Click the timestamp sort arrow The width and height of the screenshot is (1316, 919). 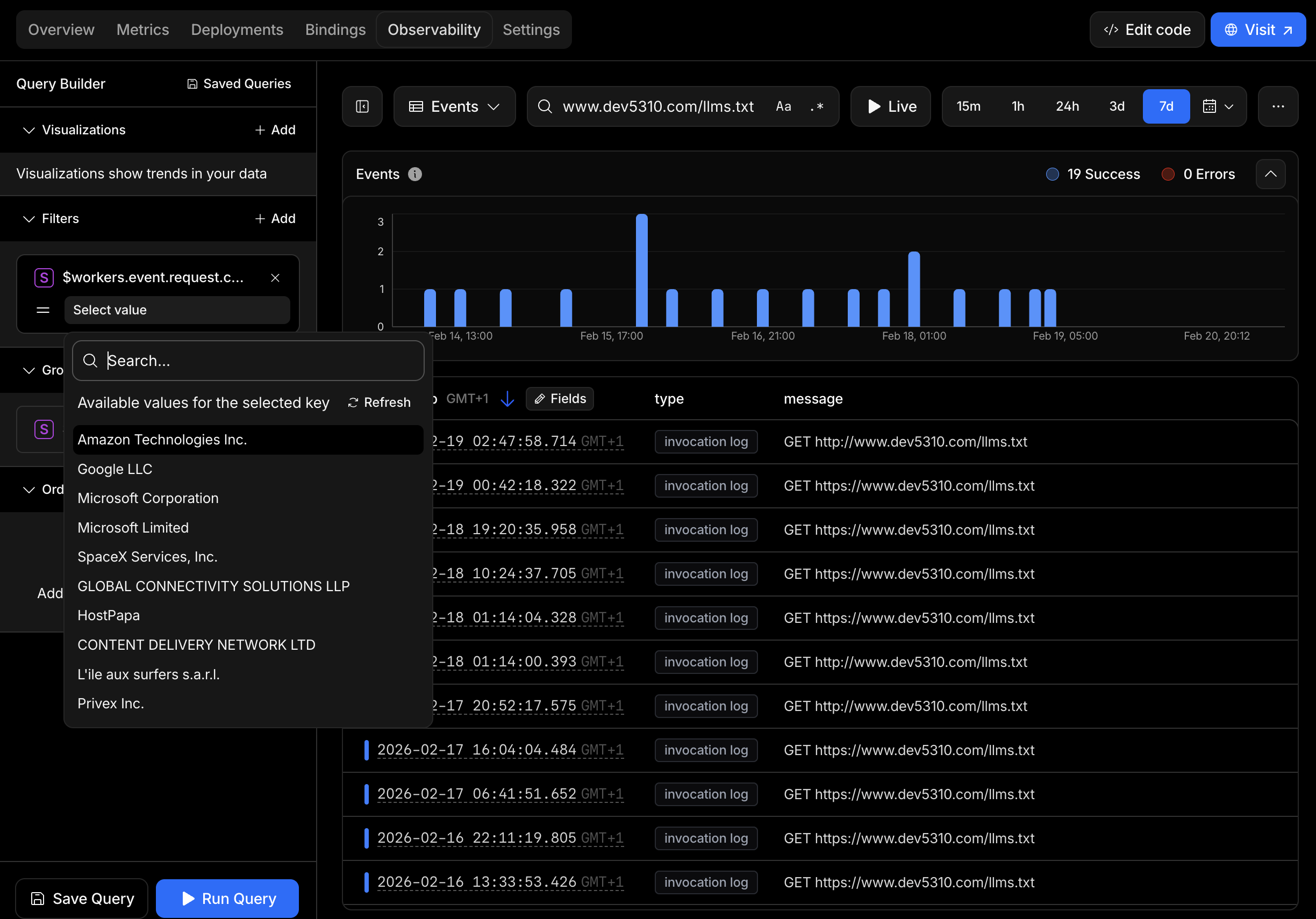507,399
